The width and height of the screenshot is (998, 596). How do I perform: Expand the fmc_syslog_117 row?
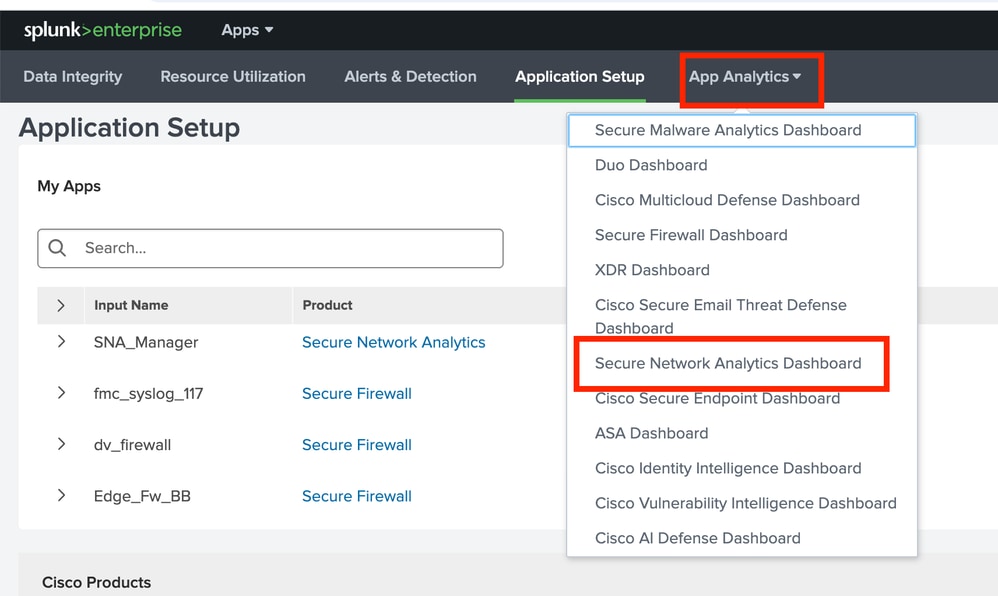(61, 393)
